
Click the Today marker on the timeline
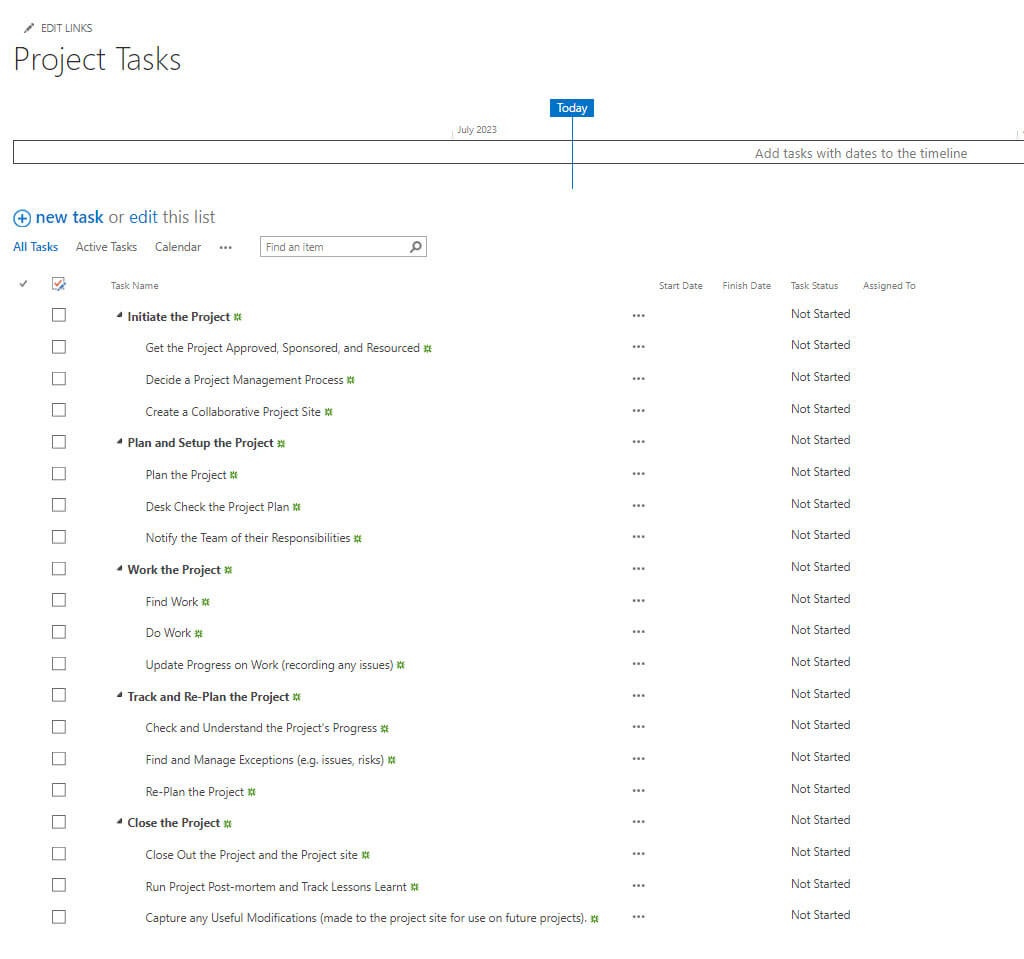572,108
